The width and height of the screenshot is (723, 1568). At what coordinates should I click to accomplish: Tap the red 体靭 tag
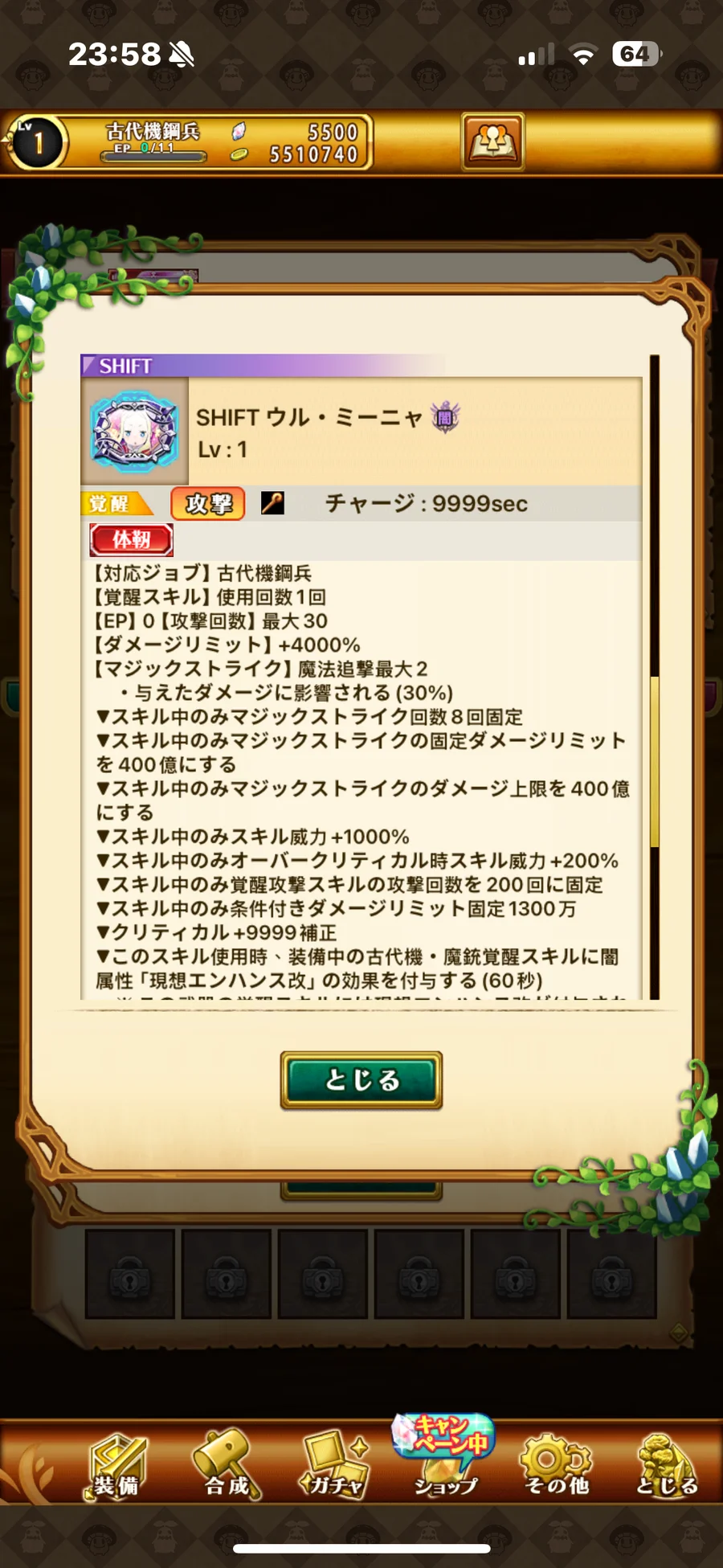tap(131, 540)
